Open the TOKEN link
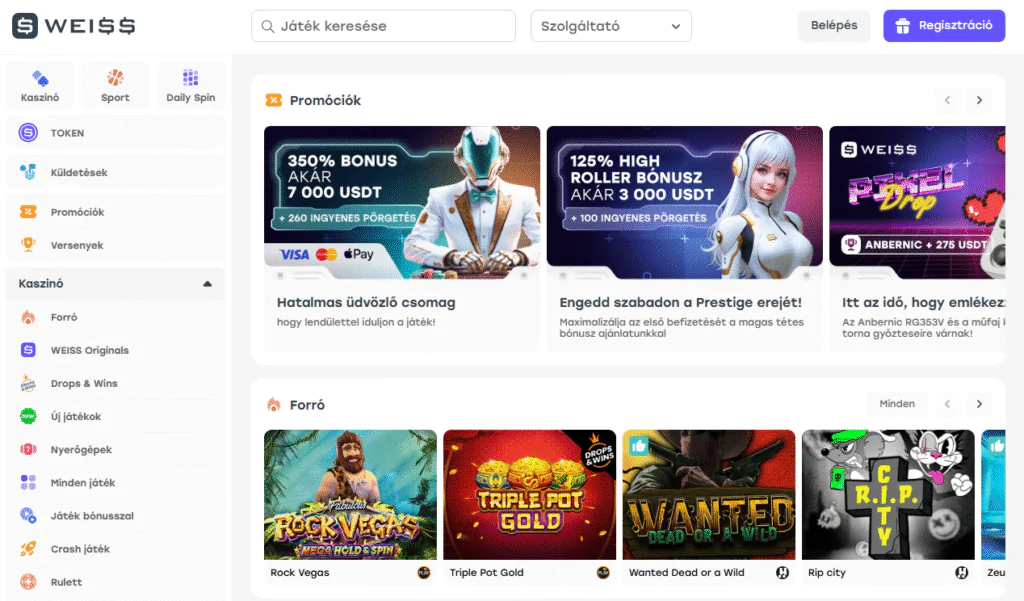The height and width of the screenshot is (601, 1024). click(116, 133)
